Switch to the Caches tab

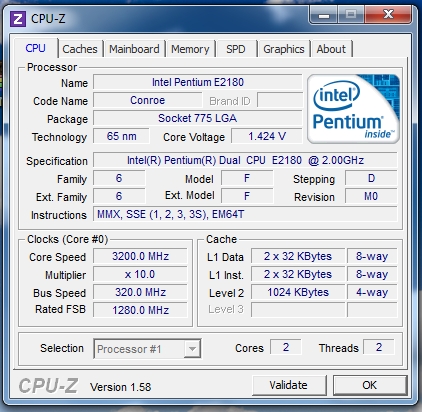pos(80,49)
